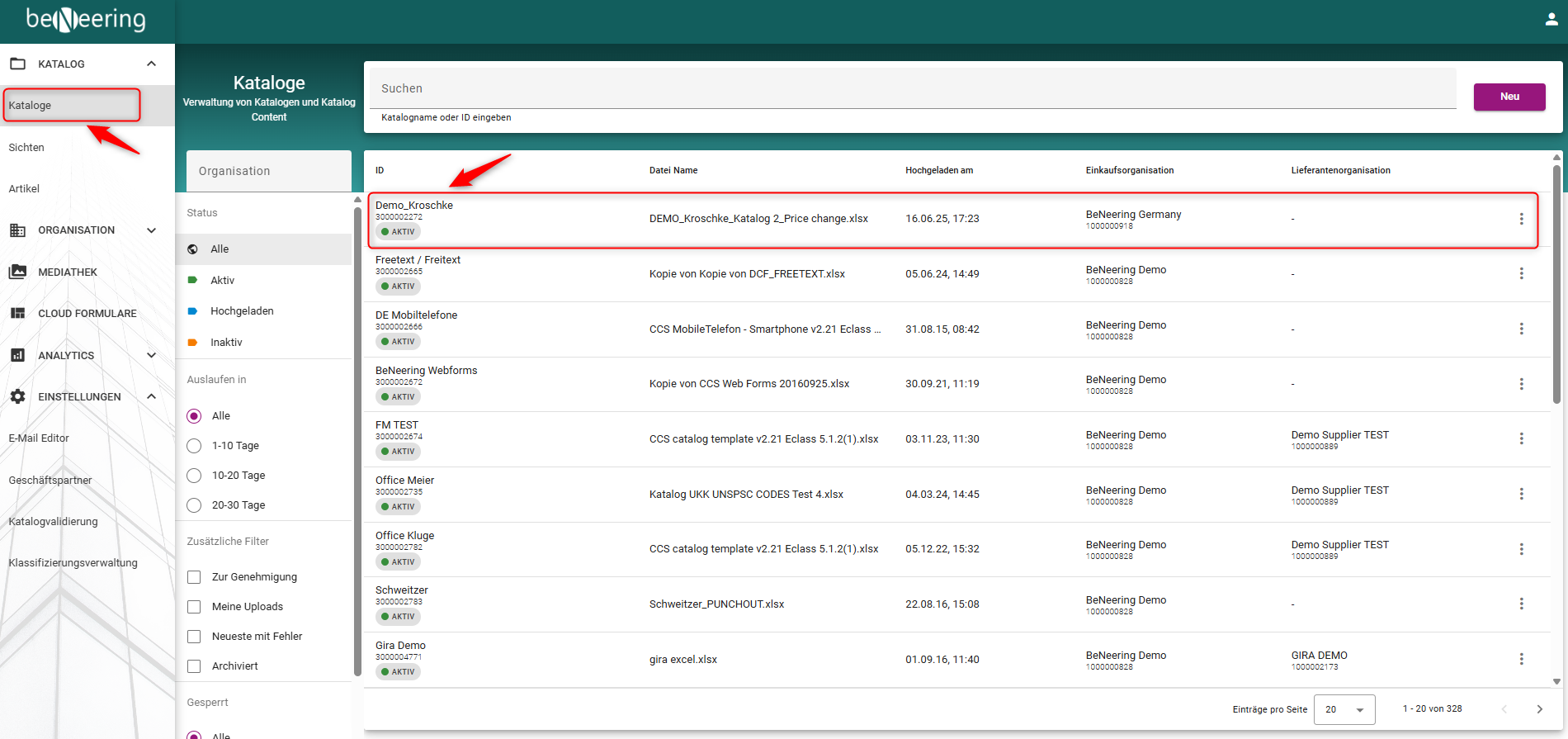
Task: Open the Katalogvalidierung settings link
Action: click(x=53, y=522)
